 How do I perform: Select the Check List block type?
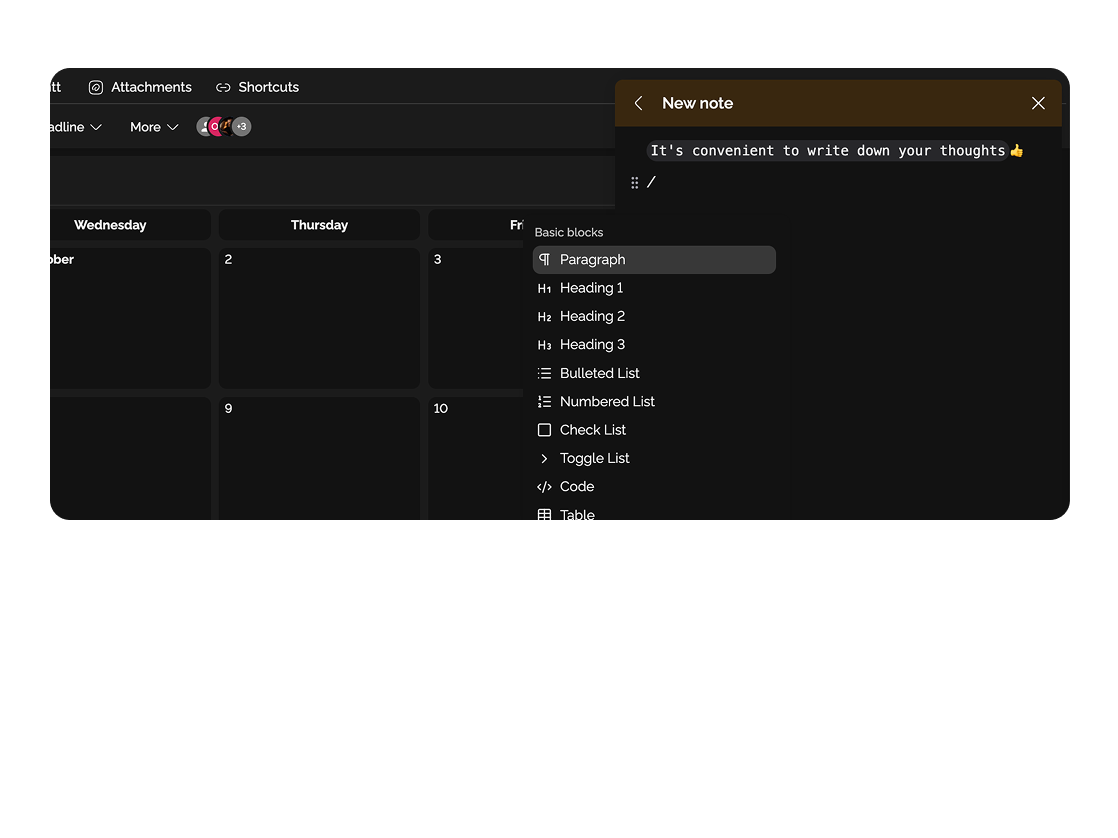coord(593,430)
